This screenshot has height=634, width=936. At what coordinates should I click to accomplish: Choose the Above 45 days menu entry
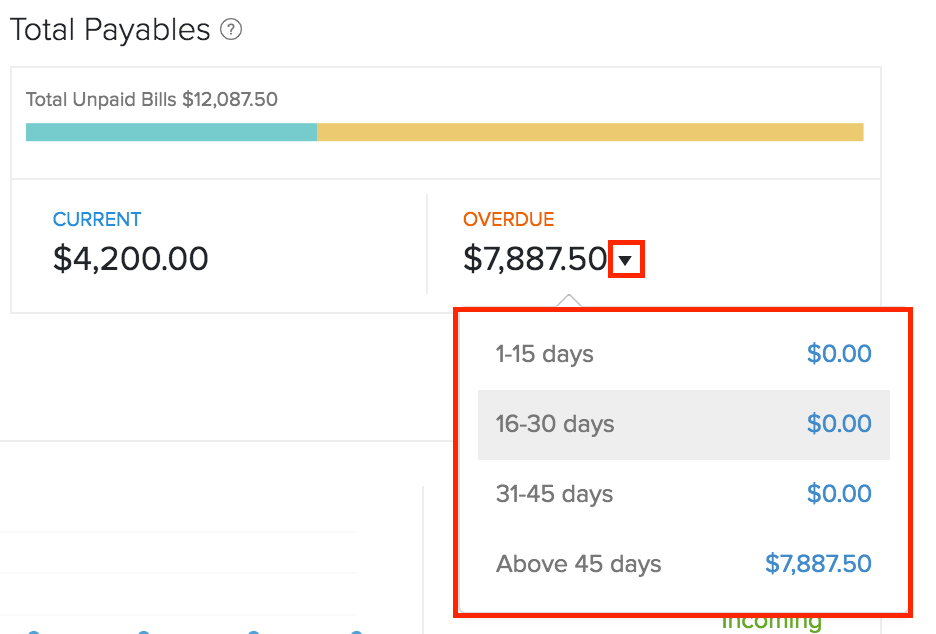(x=579, y=564)
